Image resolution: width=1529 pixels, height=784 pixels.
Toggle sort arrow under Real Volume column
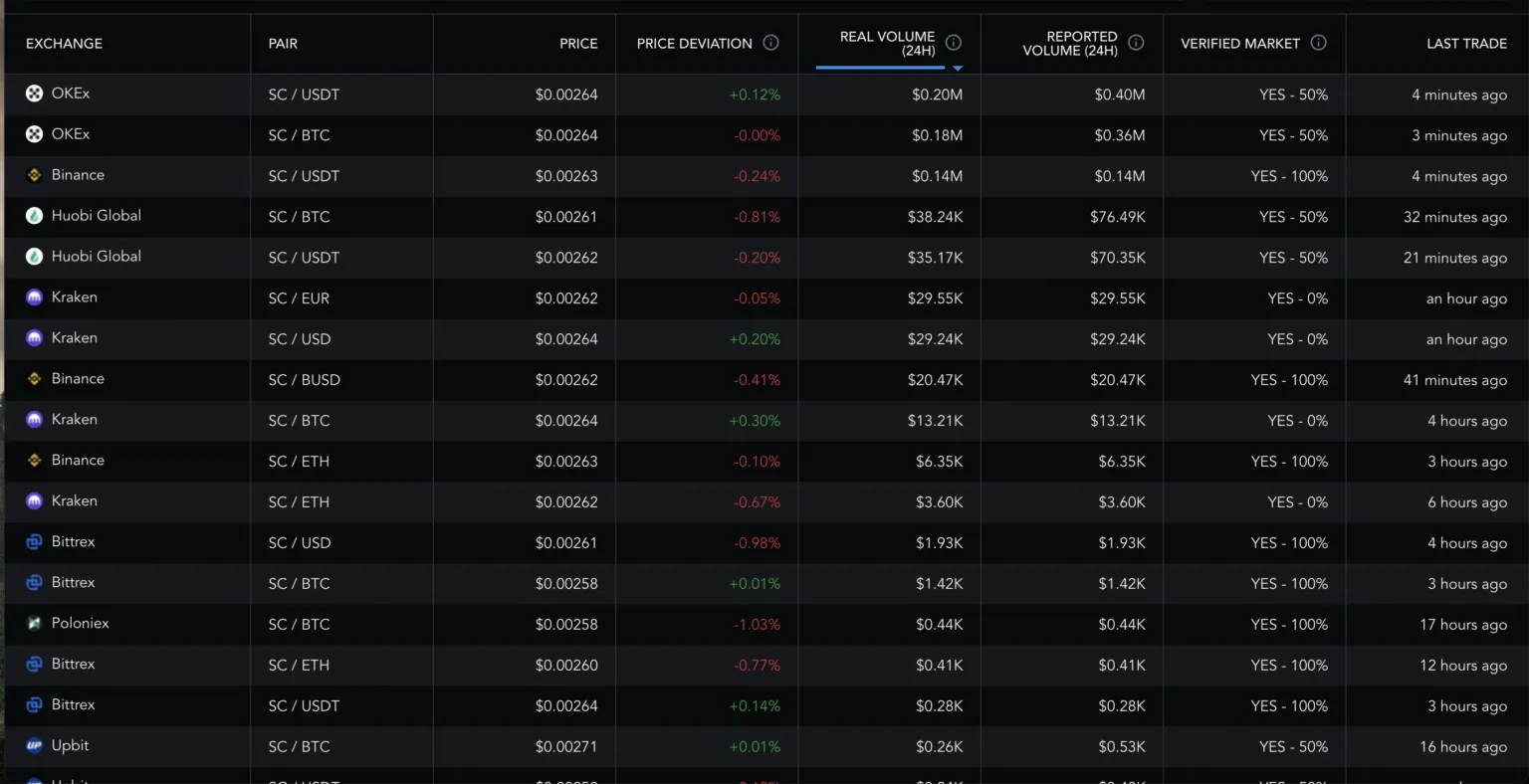958,69
